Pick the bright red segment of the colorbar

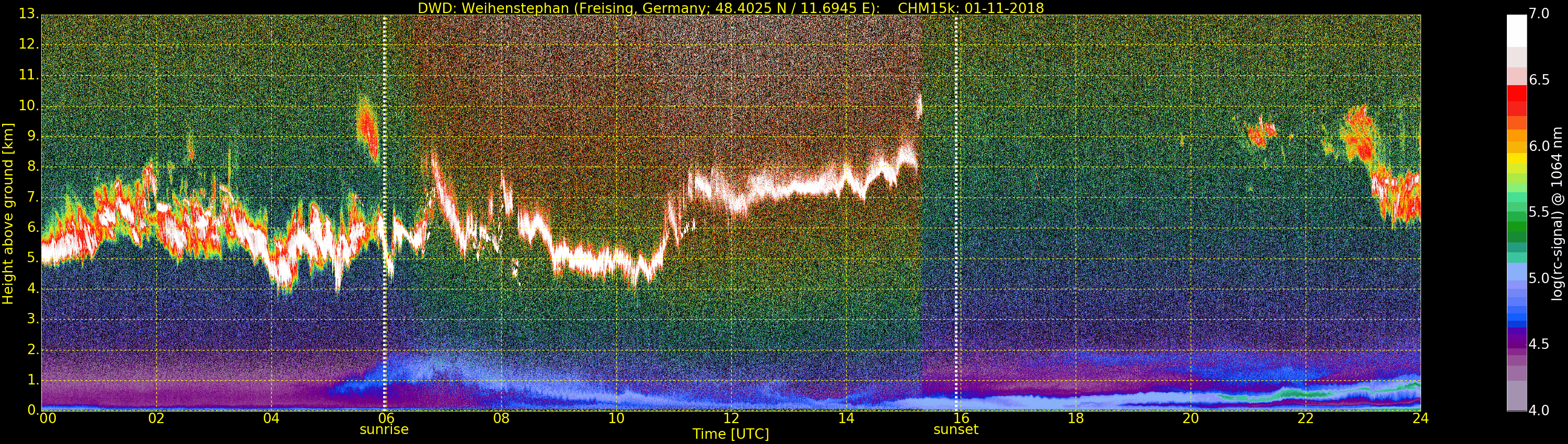(1516, 93)
